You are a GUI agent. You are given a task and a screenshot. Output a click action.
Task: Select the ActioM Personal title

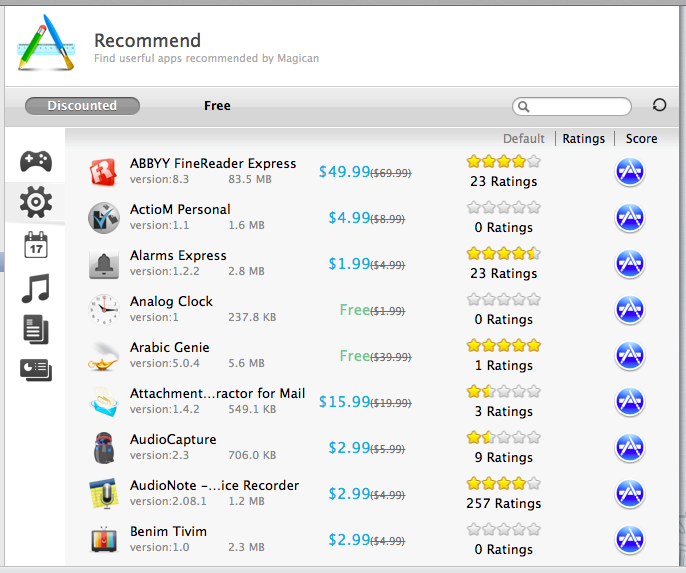click(x=180, y=210)
